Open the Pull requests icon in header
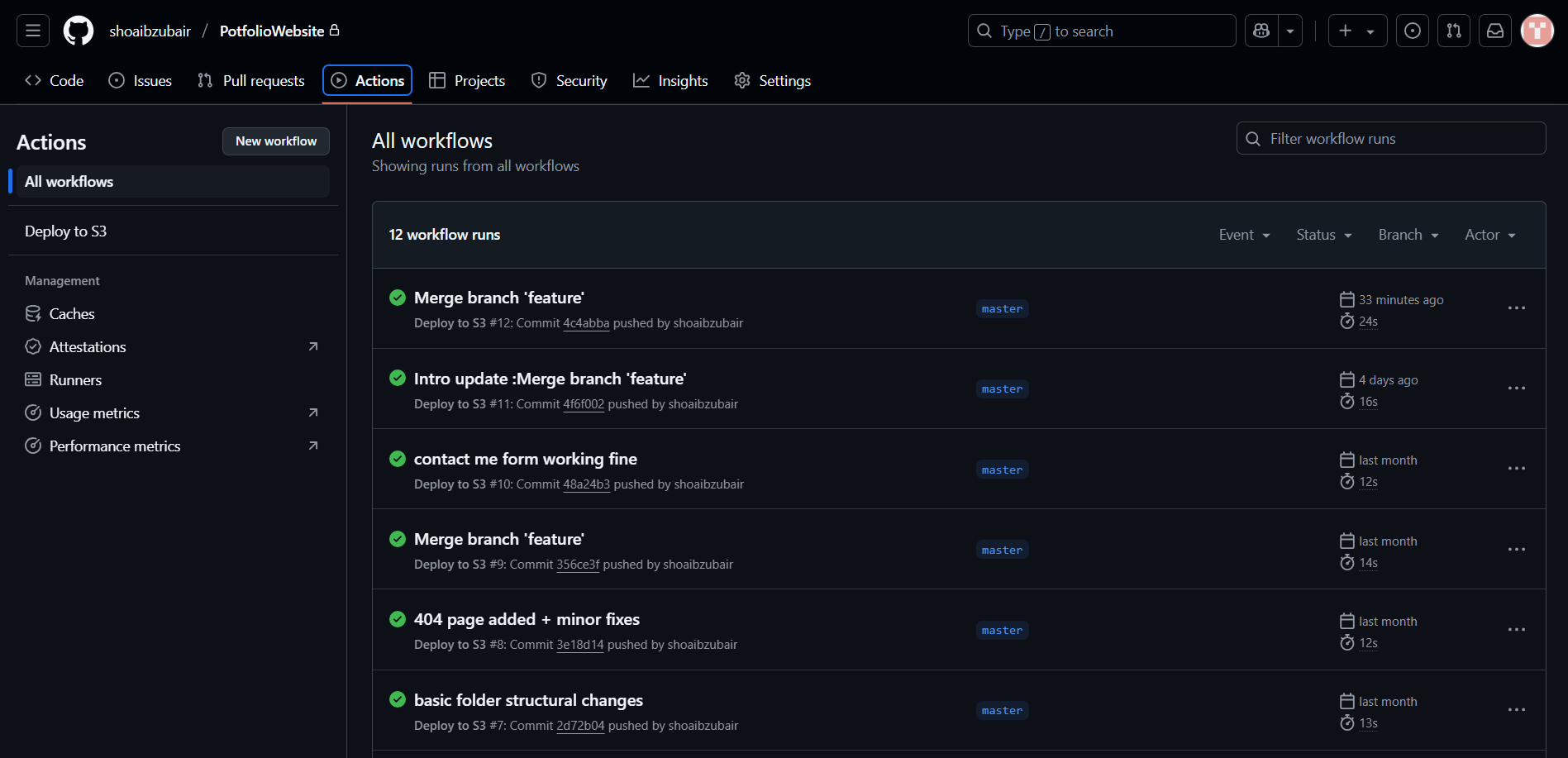Image resolution: width=1568 pixels, height=758 pixels. pos(1454,31)
